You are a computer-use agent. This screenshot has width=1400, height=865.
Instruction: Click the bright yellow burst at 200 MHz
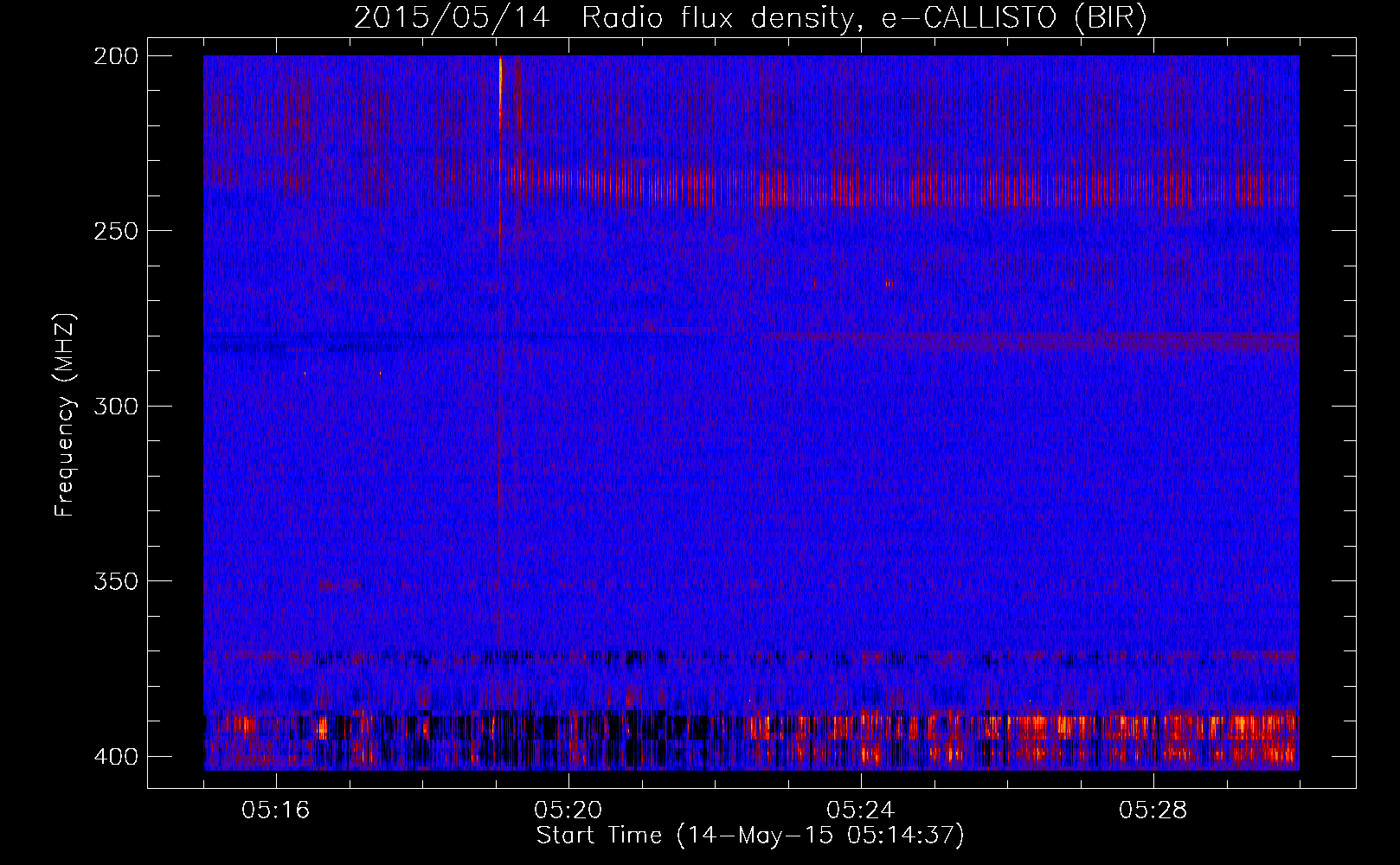tap(501, 86)
